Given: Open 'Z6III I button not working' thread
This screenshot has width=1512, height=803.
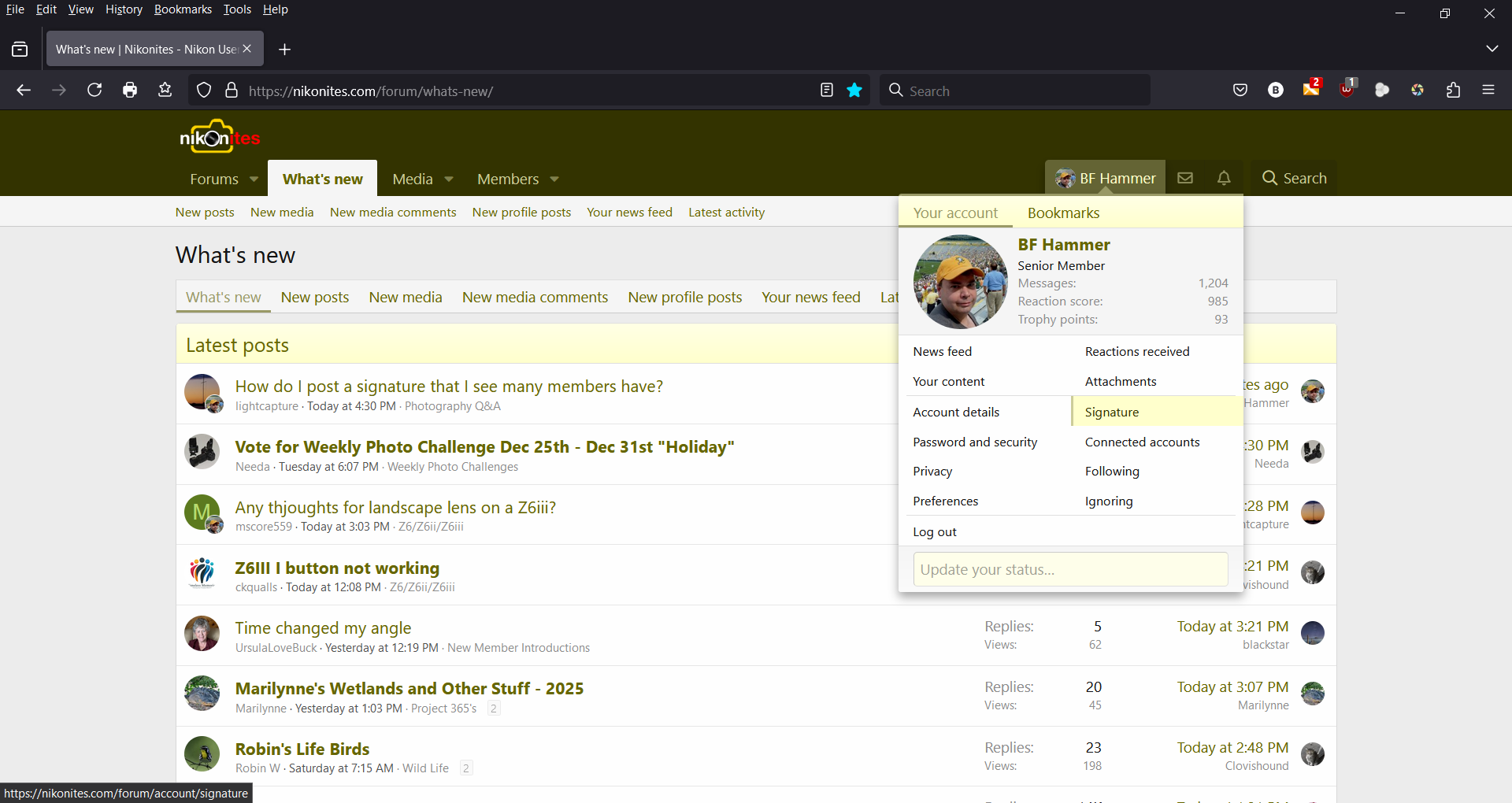Looking at the screenshot, I should pos(337,568).
